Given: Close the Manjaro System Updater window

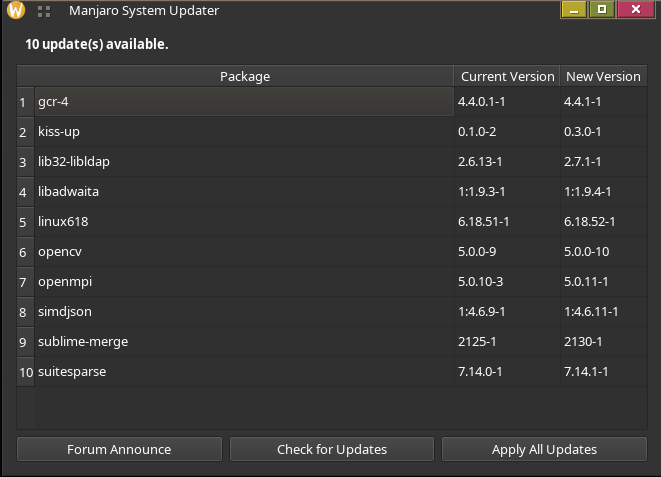Looking at the screenshot, I should 636,10.
